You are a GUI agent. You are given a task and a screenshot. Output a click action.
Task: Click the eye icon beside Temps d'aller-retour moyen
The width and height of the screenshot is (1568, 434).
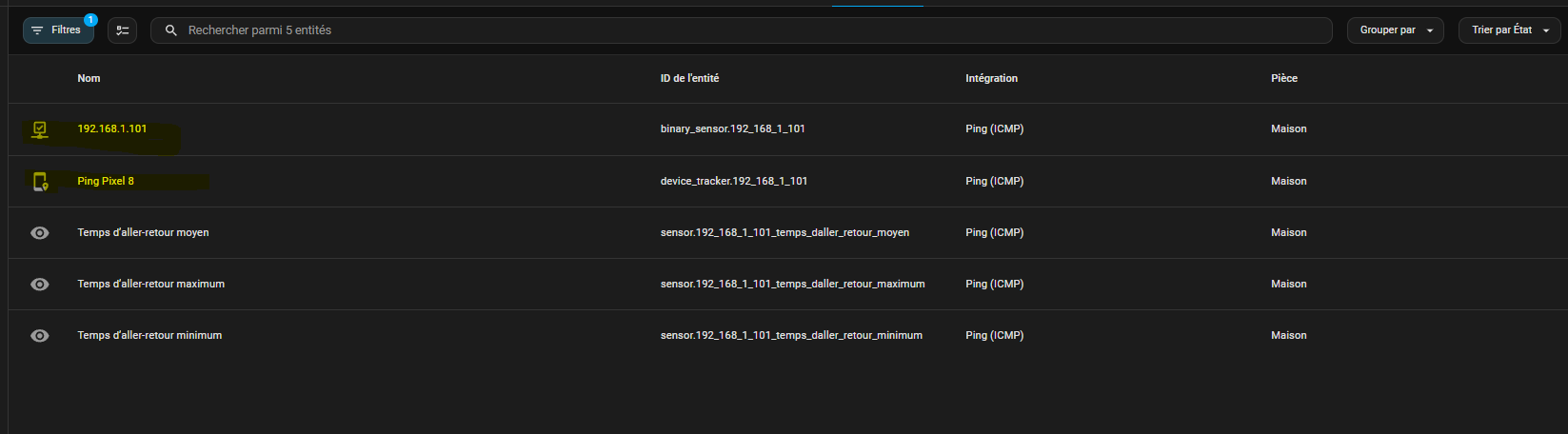point(39,233)
